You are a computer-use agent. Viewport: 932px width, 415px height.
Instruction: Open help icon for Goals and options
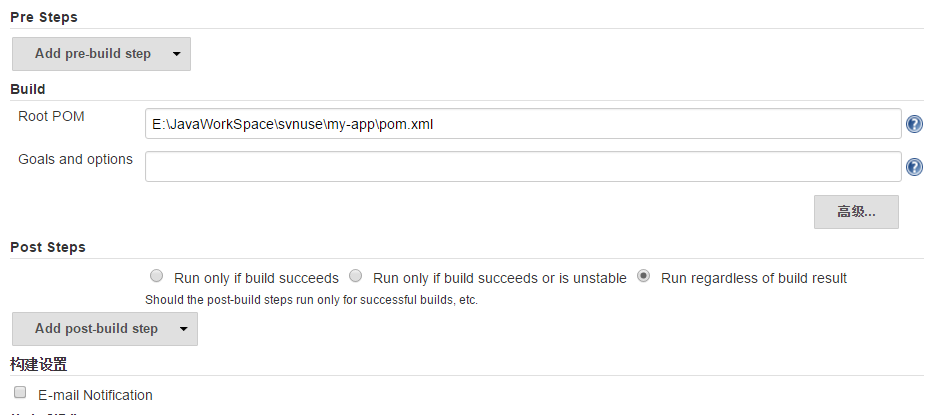[914, 167]
